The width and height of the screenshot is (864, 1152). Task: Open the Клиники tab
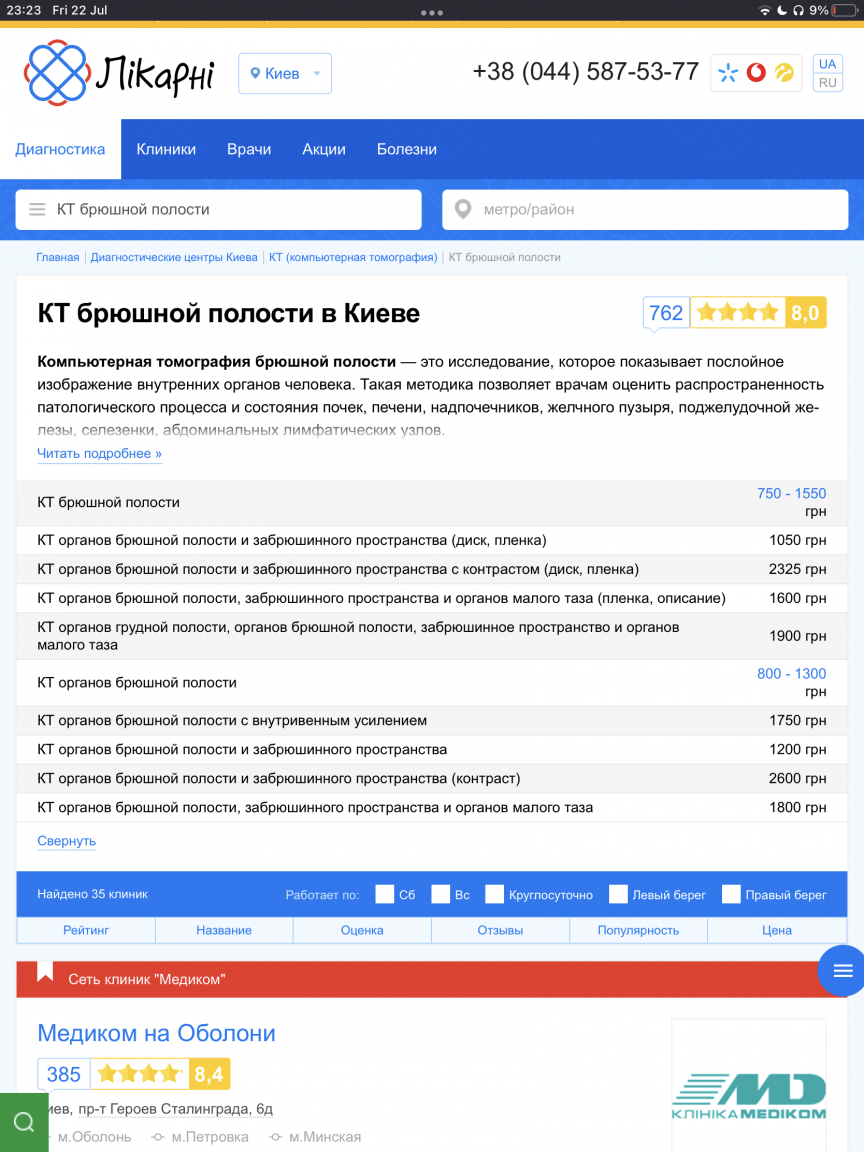(x=166, y=149)
